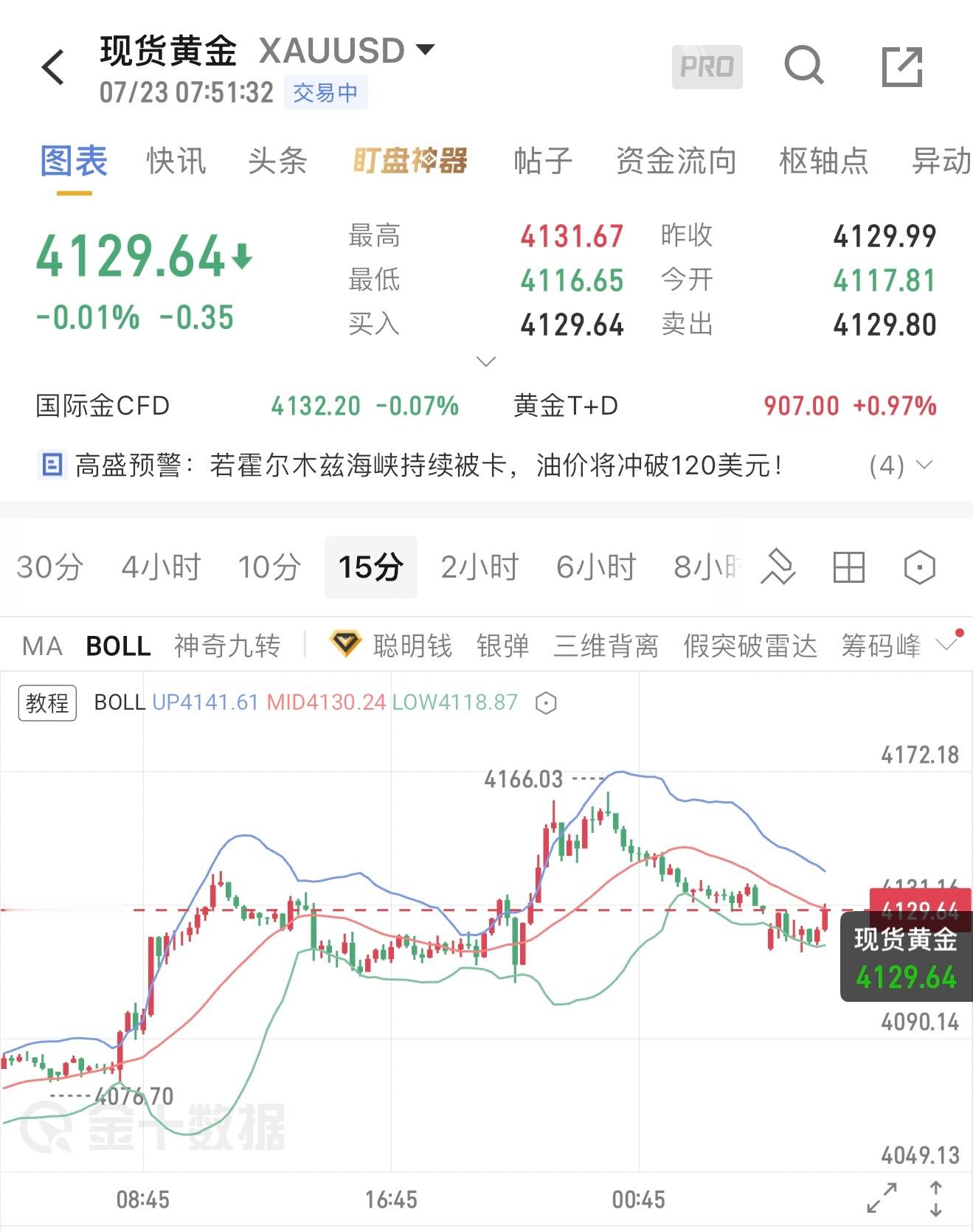The image size is (973, 1232).
Task: Expand the (4) news list chevron
Action: (x=924, y=466)
